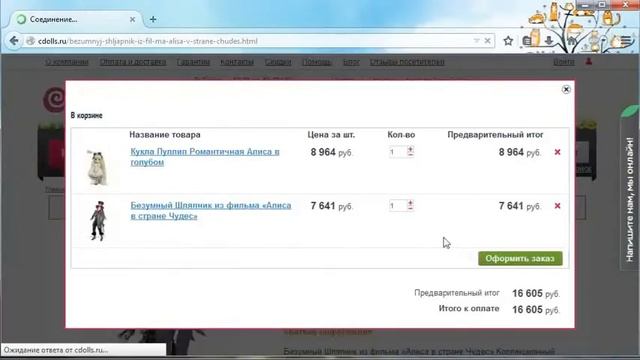Screen dimensions: 640x360
Task: Click the 7 641 руб. unit price
Action: pos(331,206)
